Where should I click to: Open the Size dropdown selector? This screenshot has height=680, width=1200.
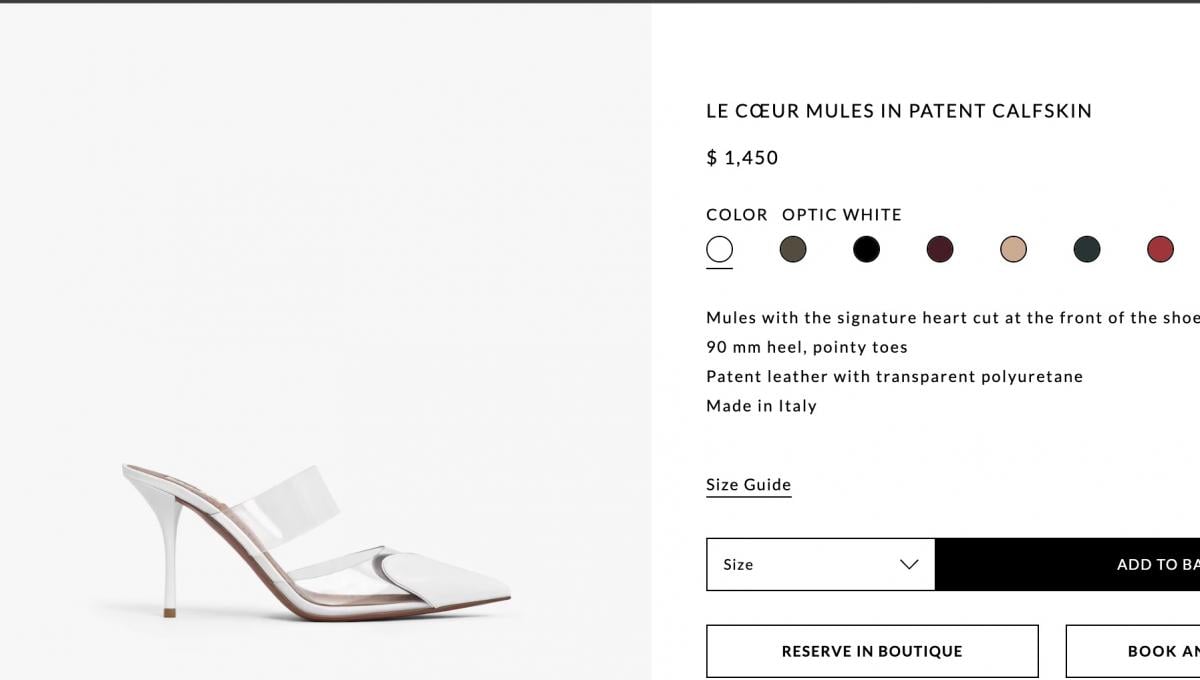point(821,564)
